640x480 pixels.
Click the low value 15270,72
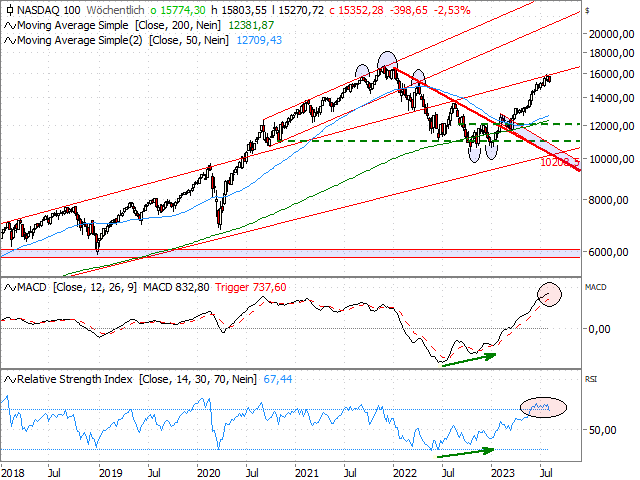tap(298, 10)
